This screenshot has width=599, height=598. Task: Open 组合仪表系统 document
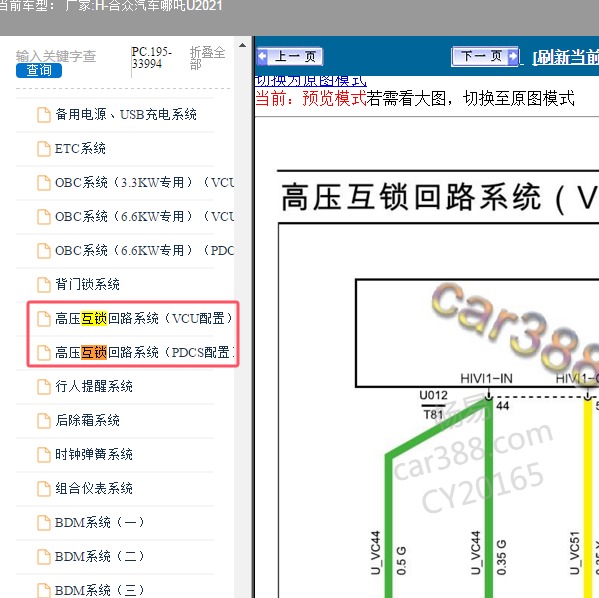[94, 488]
